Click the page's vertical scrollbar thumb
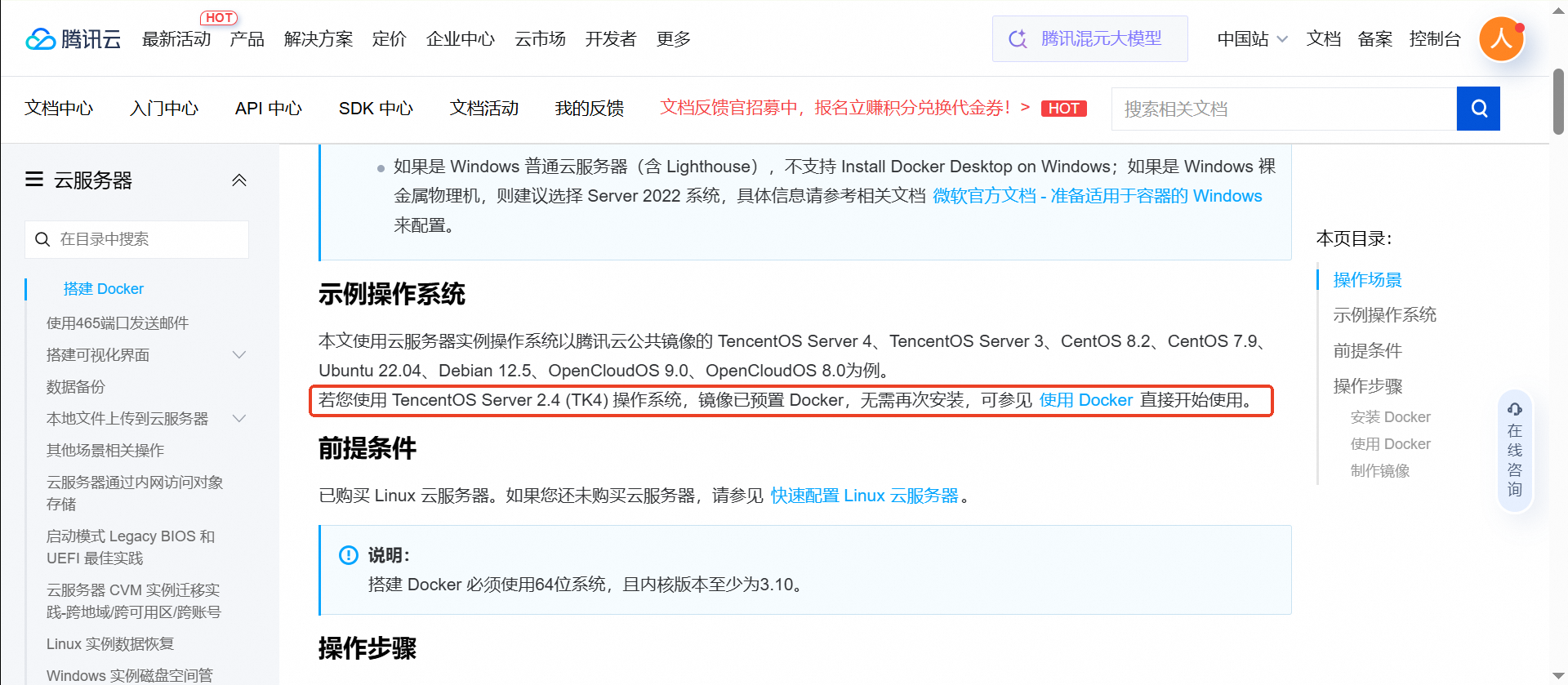Screen dimensions: 1568x685 (1558, 101)
